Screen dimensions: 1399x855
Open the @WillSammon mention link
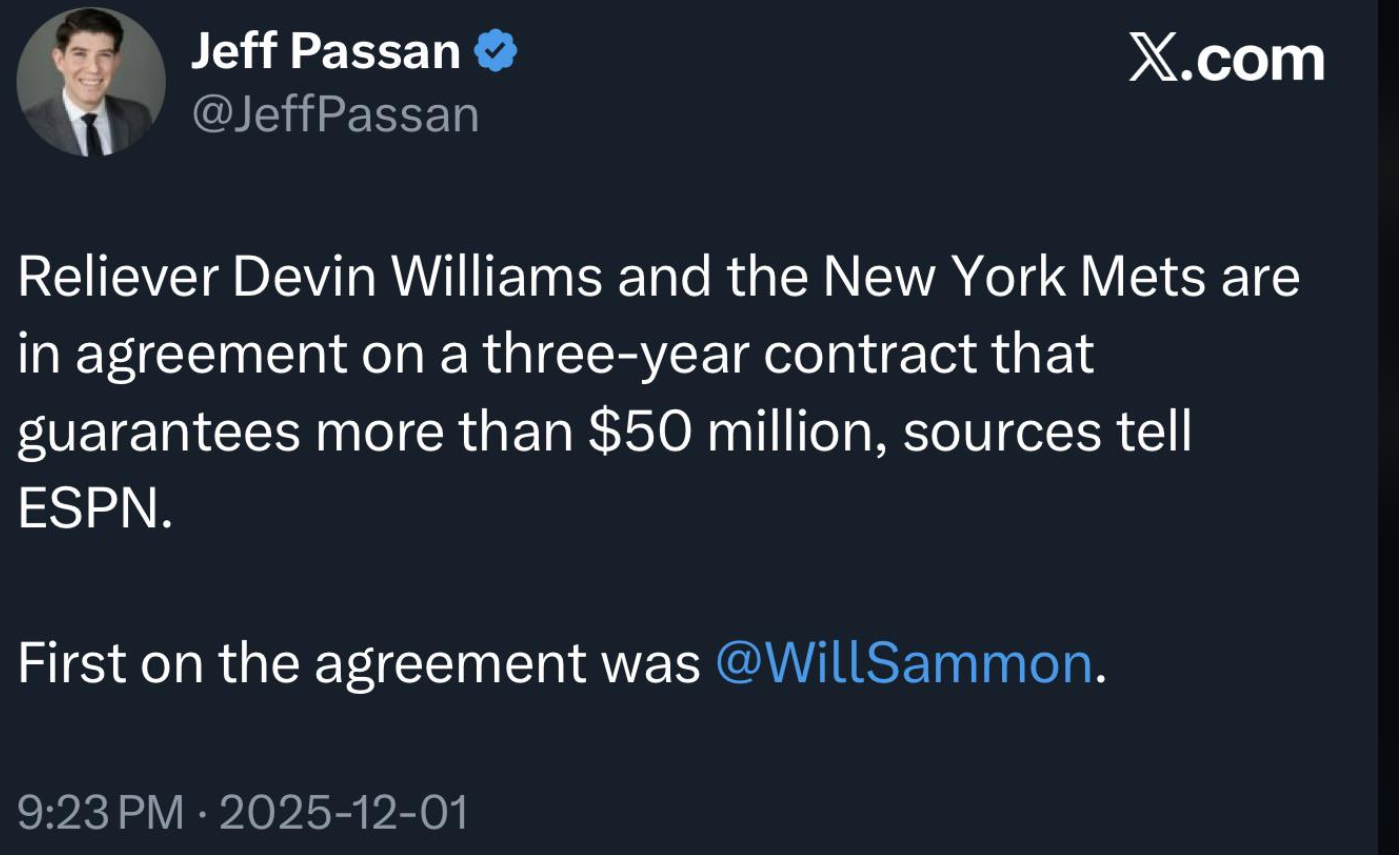(x=904, y=663)
